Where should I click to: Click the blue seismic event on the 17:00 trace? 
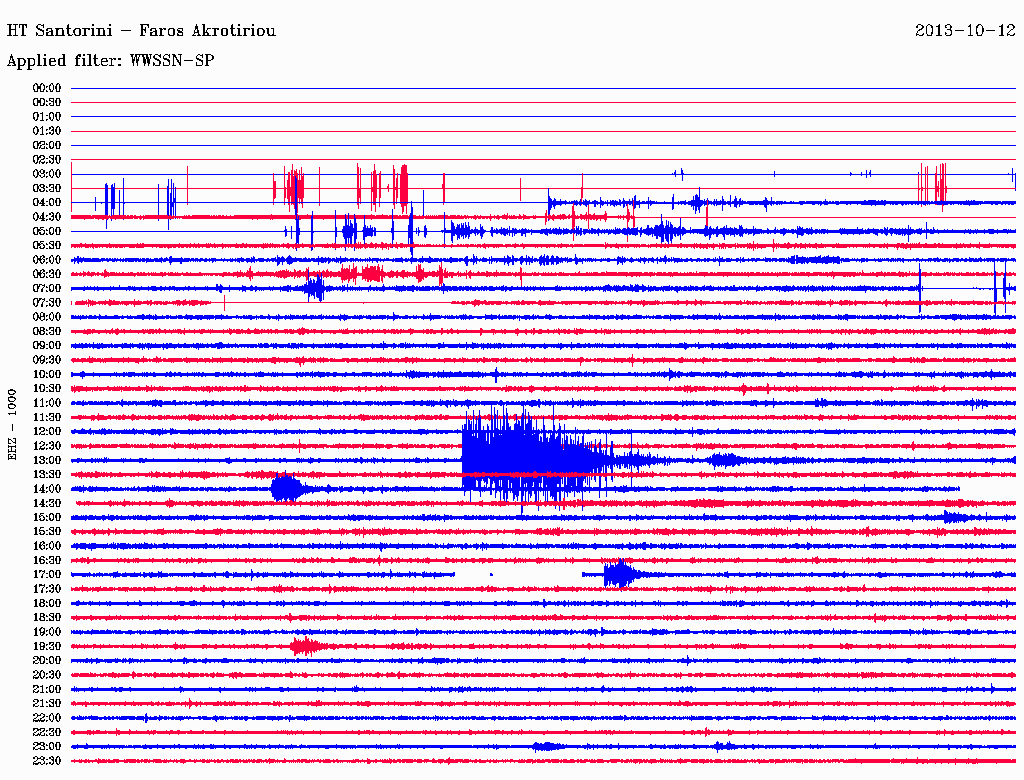tap(619, 575)
